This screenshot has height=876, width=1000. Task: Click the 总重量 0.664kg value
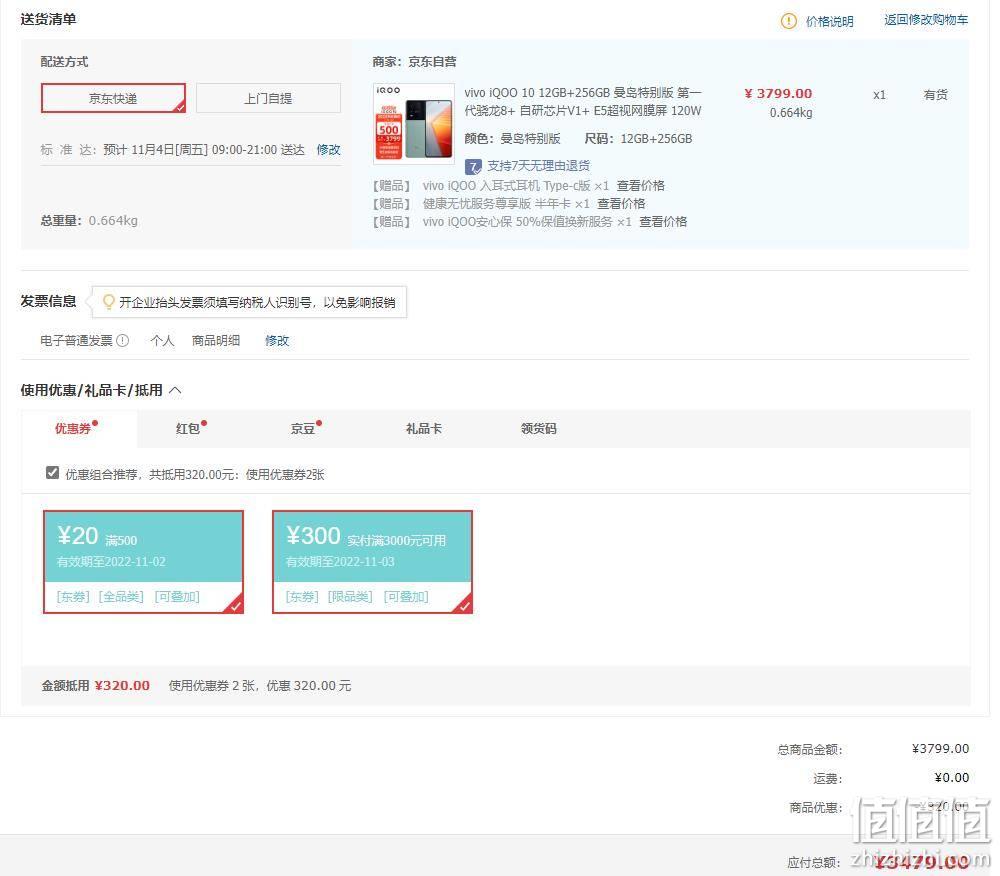pyautogui.click(x=113, y=221)
